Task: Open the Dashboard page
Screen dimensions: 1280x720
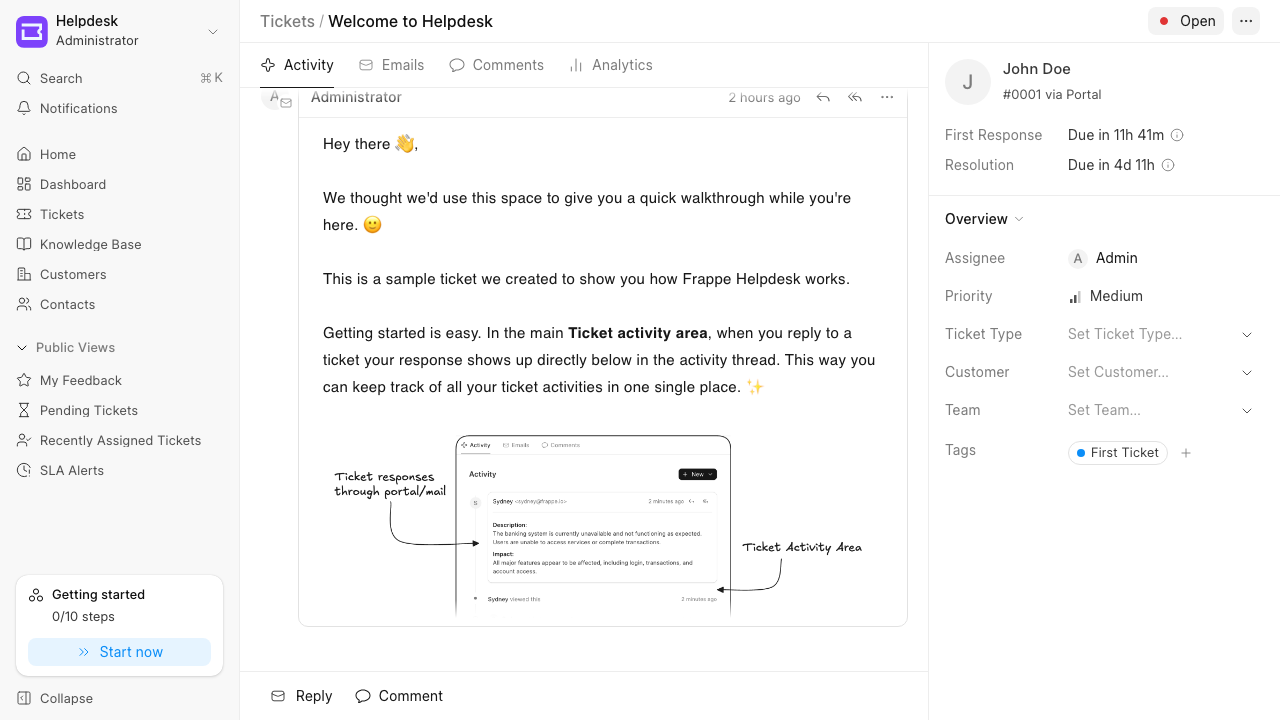Action: coord(120,184)
